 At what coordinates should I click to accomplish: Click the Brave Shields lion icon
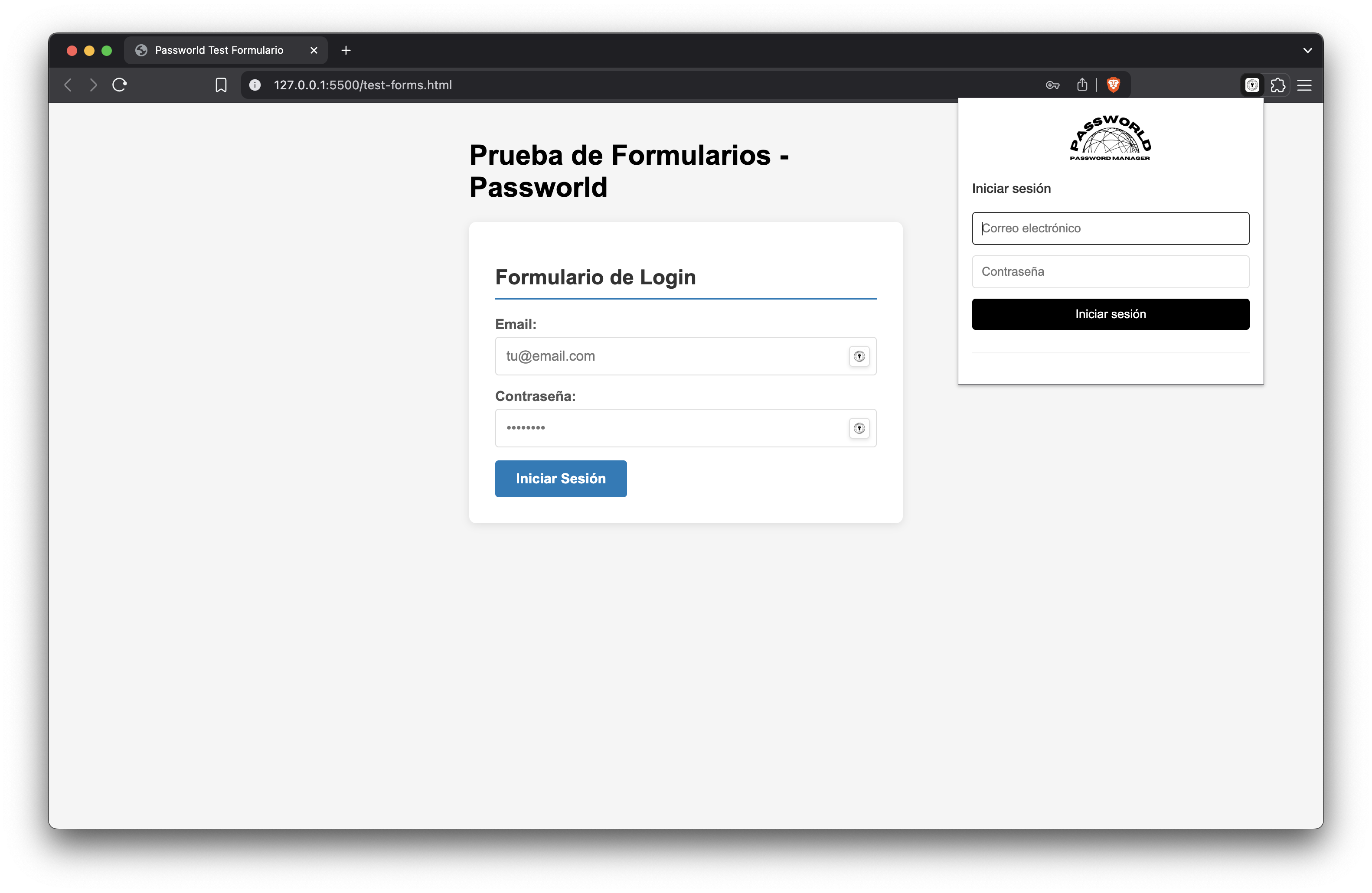pyautogui.click(x=1113, y=85)
